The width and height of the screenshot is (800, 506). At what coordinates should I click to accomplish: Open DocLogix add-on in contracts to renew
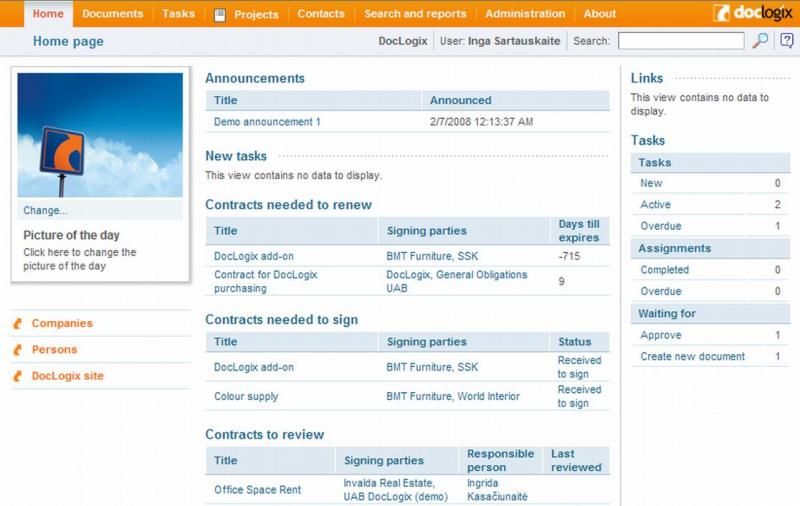click(254, 256)
